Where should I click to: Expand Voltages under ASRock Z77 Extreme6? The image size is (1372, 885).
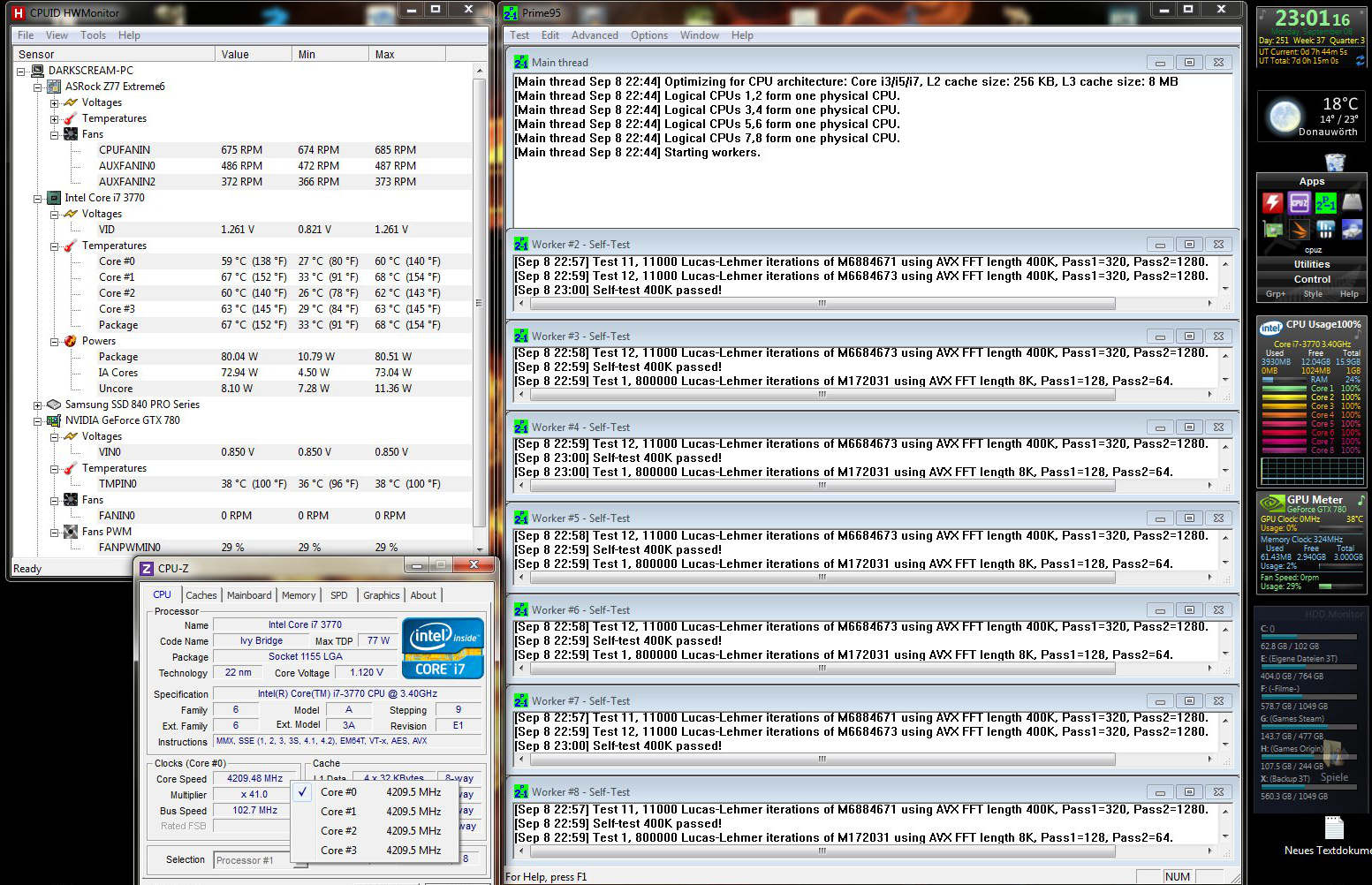coord(54,102)
